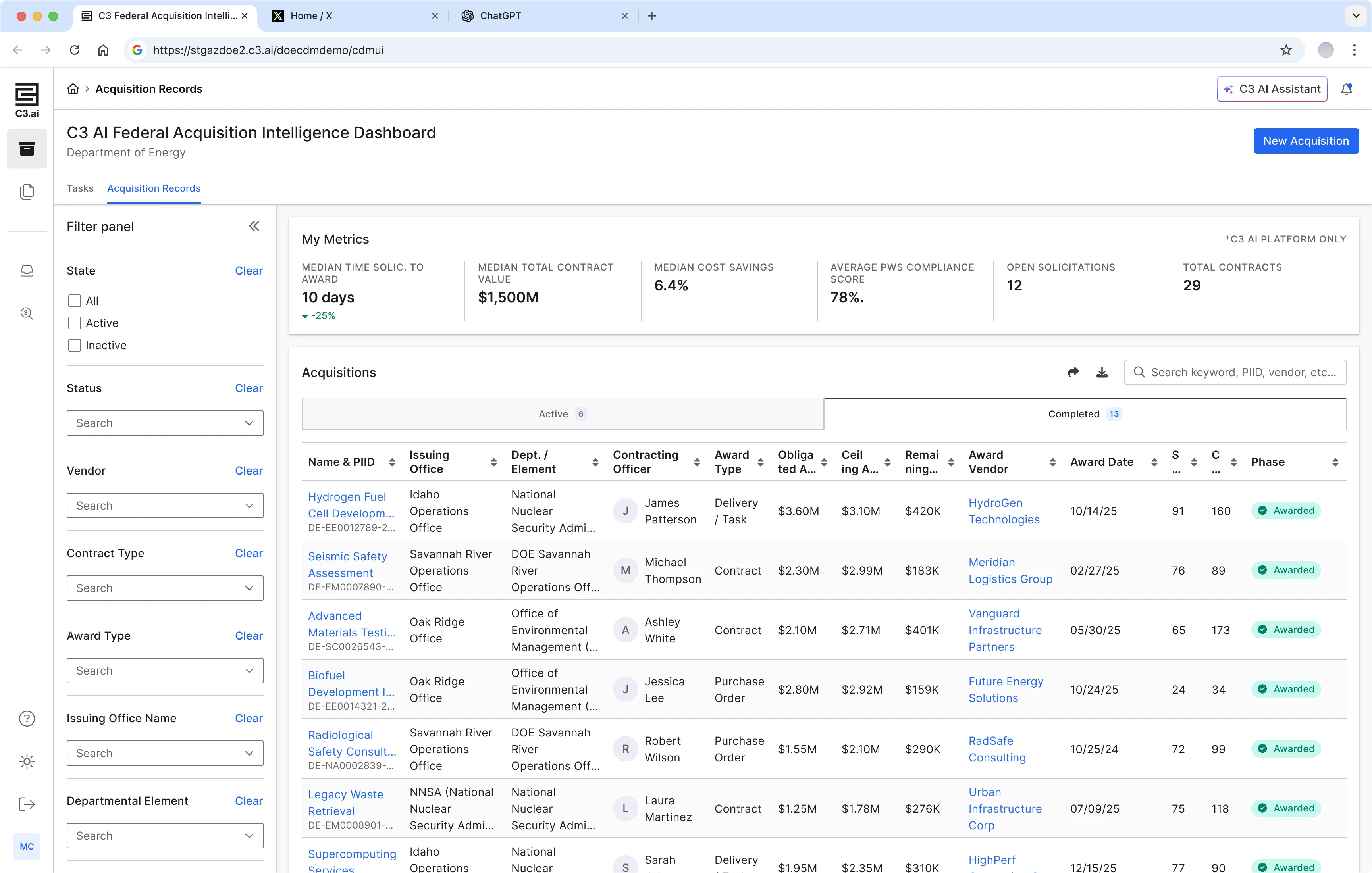Close the ChatGPT browser tab
This screenshot has height=873, width=1372.
tap(624, 16)
